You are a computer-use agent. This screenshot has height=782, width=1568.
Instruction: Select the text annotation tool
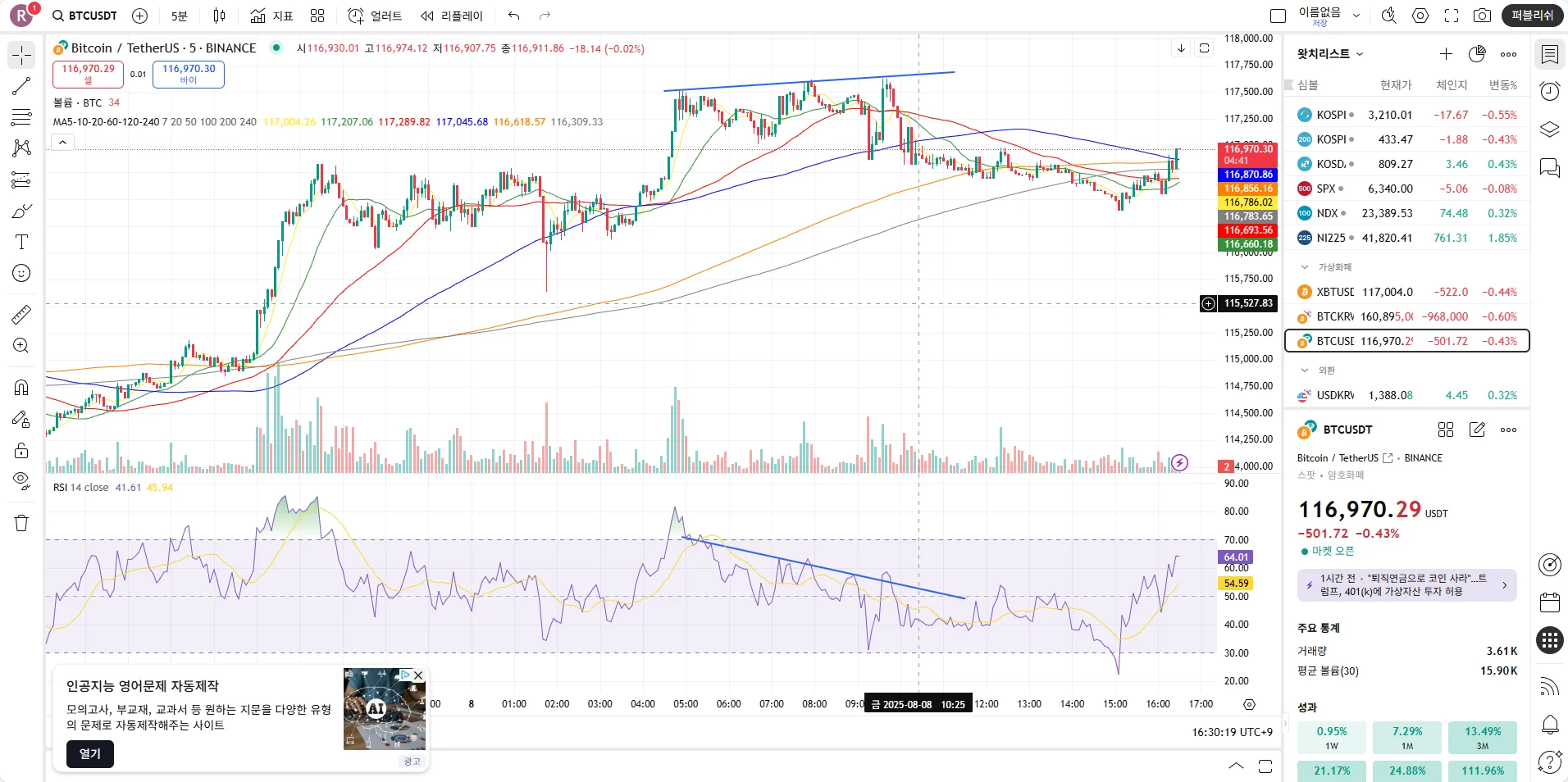[x=21, y=242]
